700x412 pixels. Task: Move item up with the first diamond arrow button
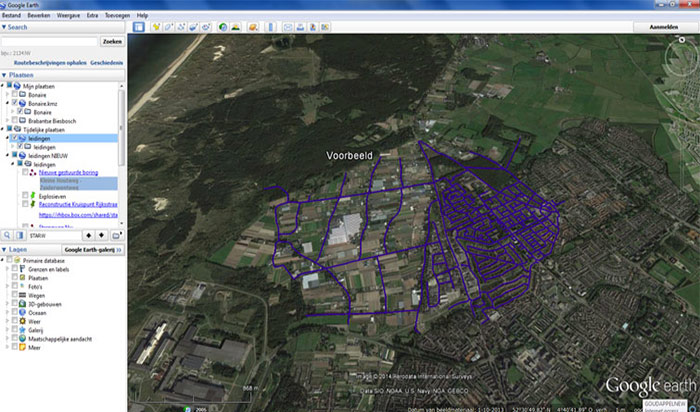(88, 235)
